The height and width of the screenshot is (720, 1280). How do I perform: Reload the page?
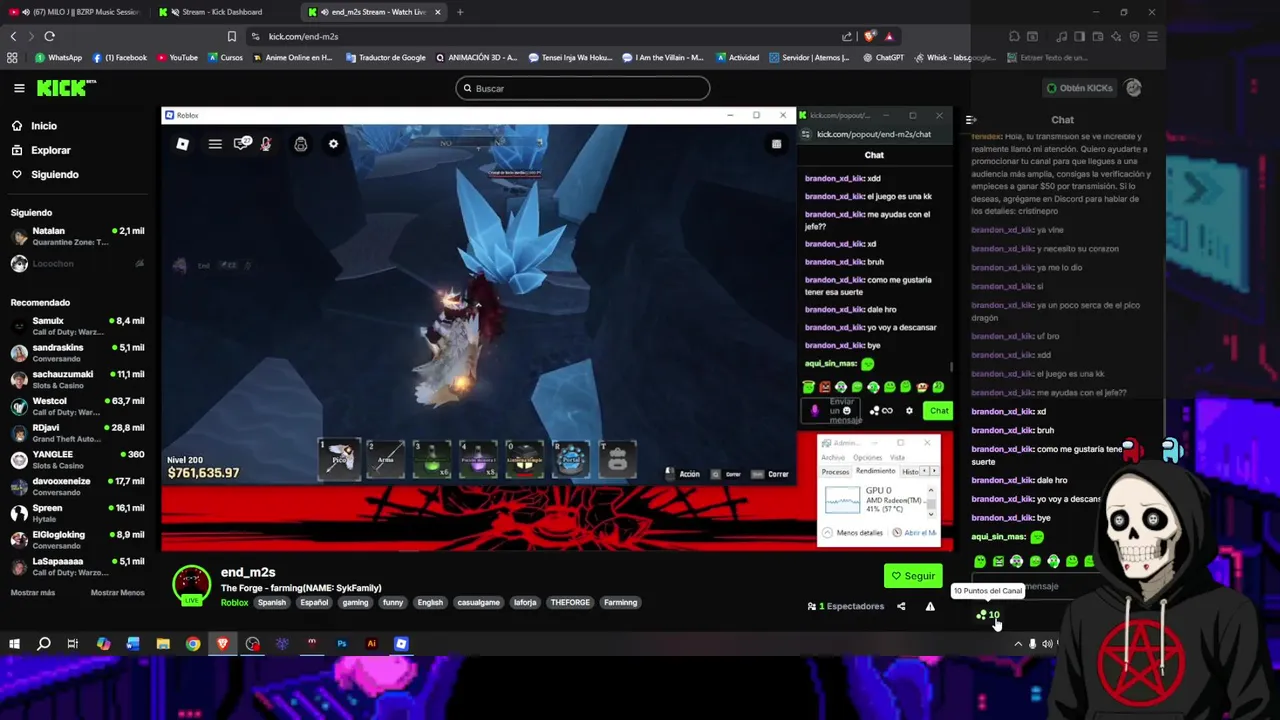coord(49,36)
